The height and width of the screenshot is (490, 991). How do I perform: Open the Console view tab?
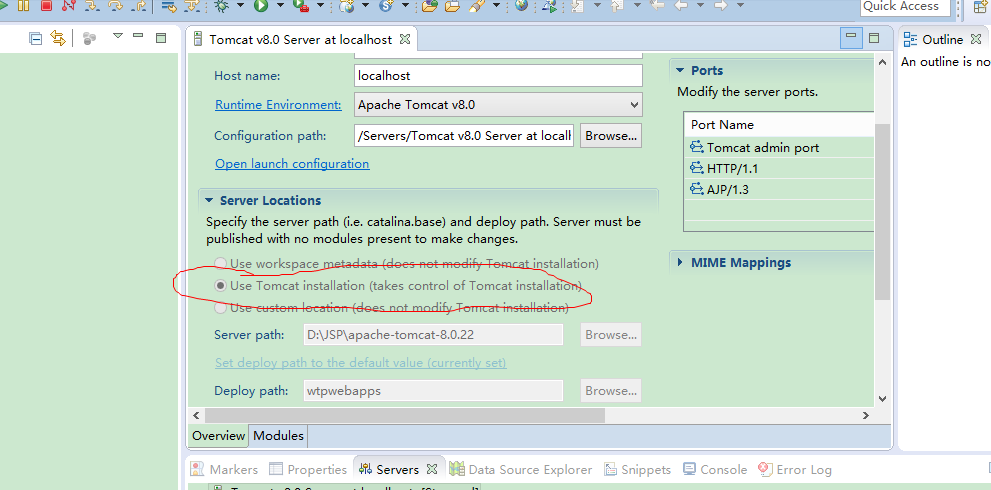(714, 469)
